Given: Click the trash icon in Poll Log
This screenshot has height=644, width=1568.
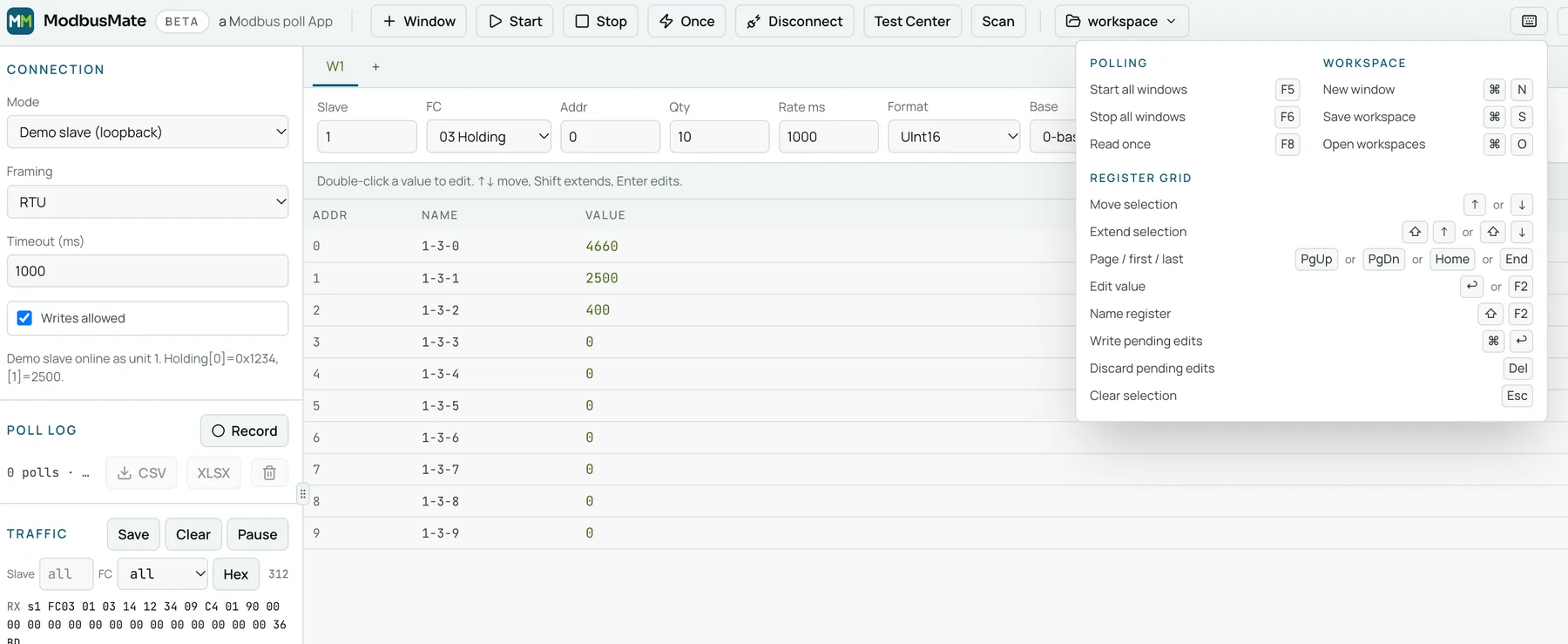Looking at the screenshot, I should [x=269, y=472].
